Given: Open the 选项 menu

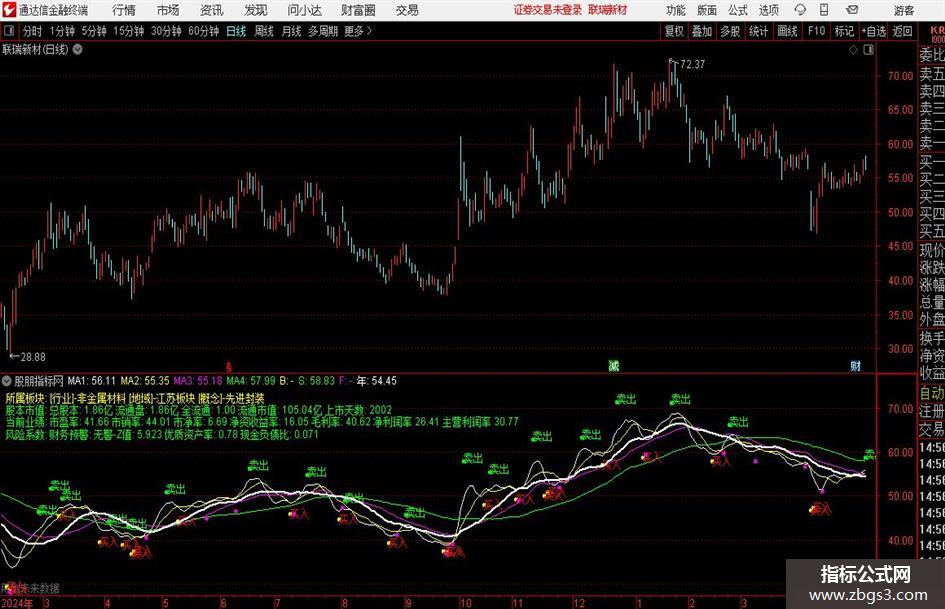Looking at the screenshot, I should [x=768, y=10].
